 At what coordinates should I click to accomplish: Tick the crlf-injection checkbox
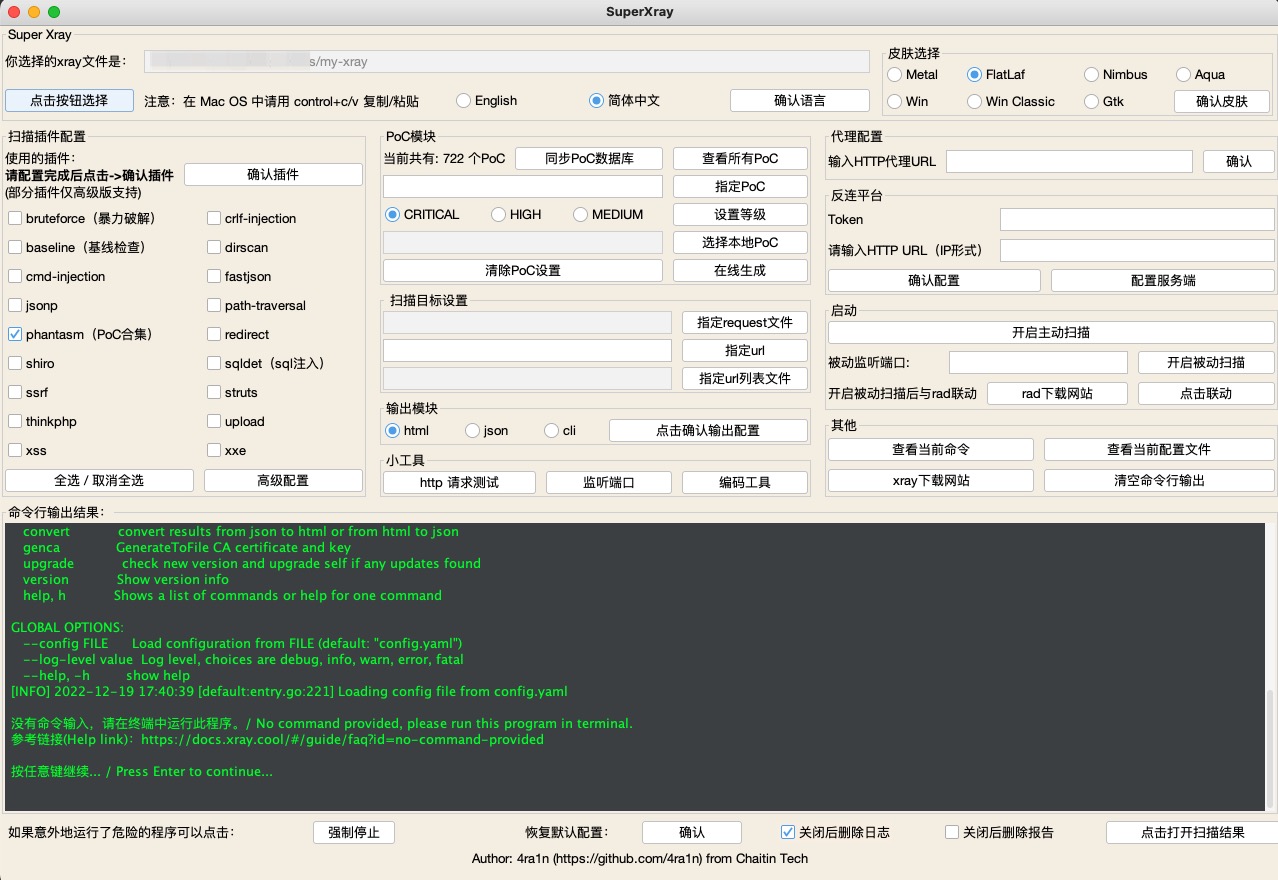coord(214,218)
